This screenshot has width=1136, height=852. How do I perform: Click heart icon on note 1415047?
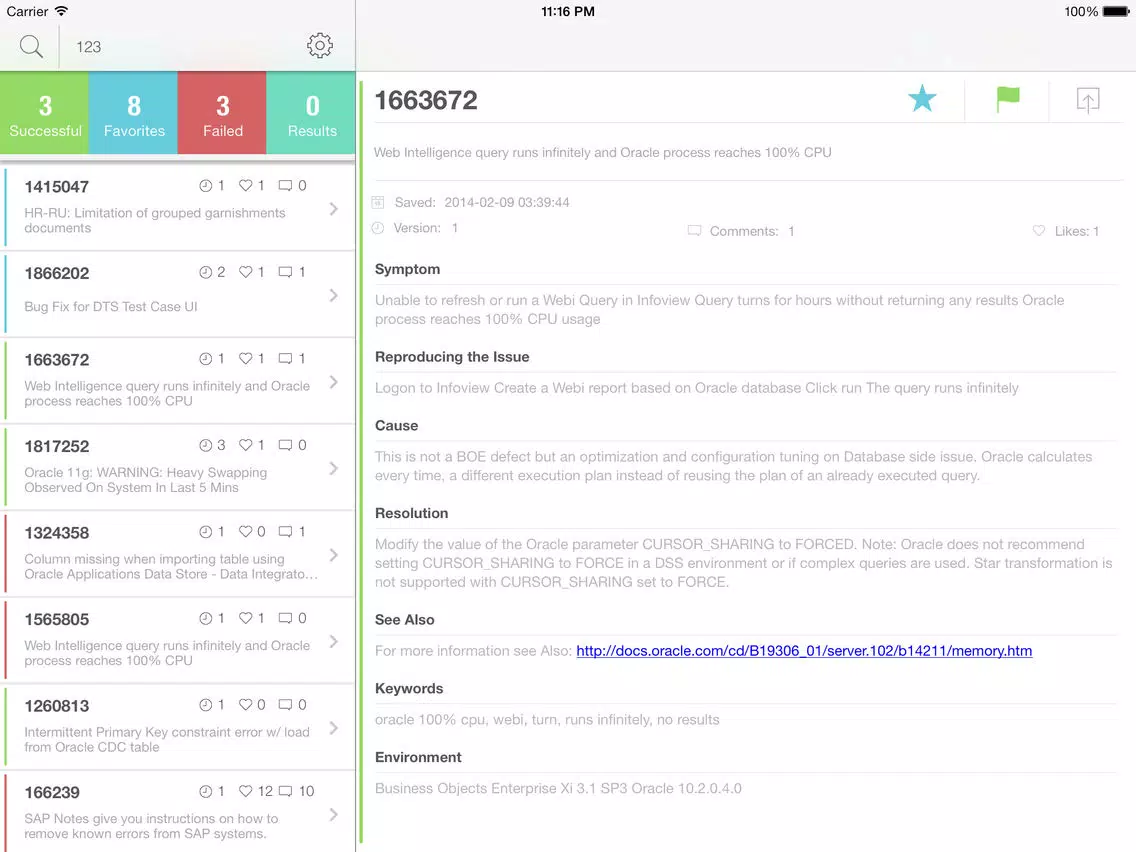pyautogui.click(x=246, y=185)
